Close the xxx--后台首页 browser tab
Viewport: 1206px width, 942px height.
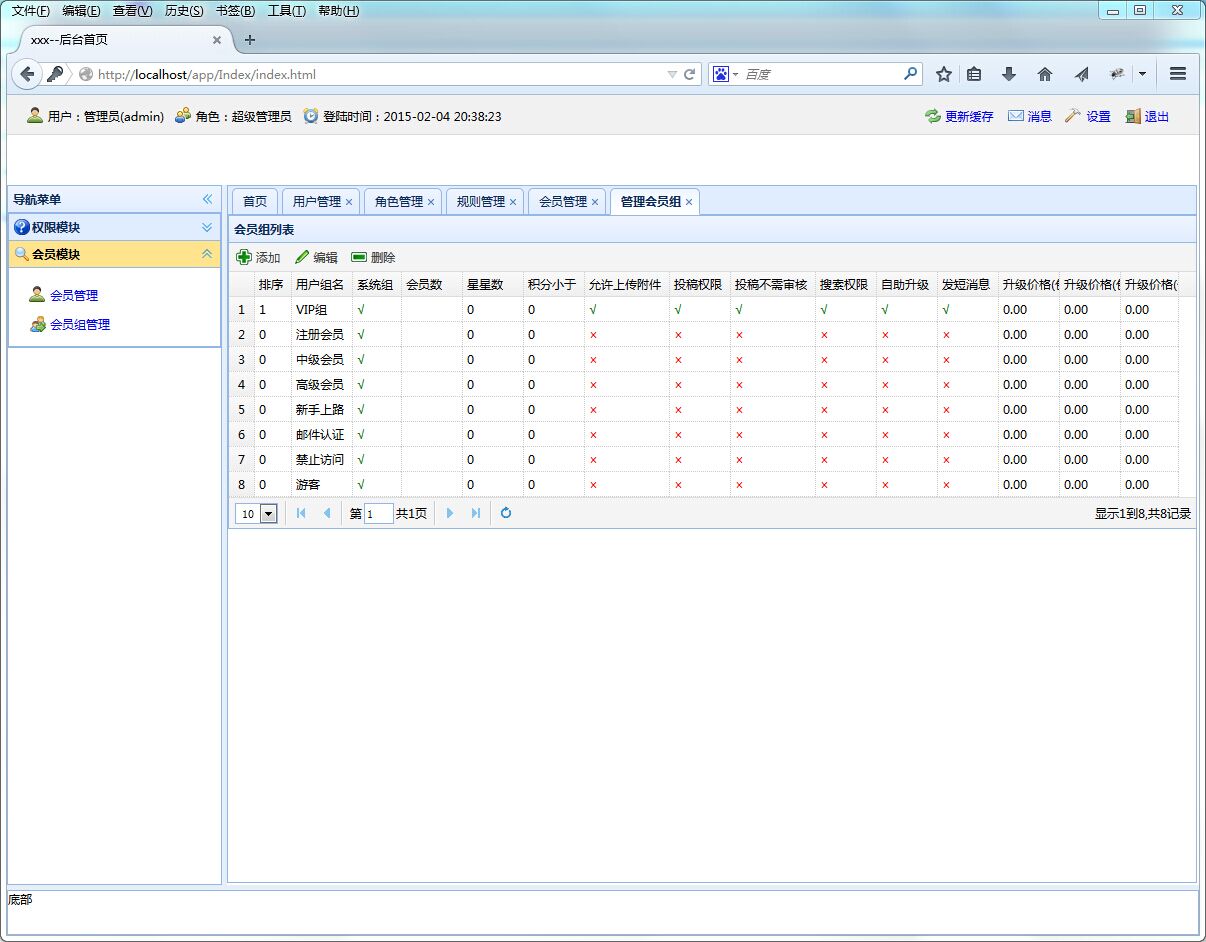pyautogui.click(x=217, y=40)
